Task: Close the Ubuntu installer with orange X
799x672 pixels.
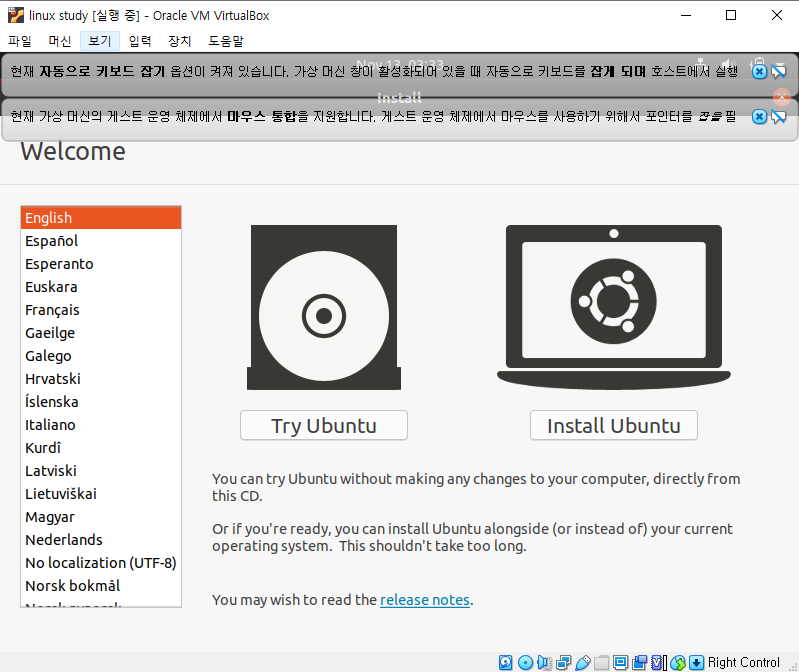Action: point(782,96)
